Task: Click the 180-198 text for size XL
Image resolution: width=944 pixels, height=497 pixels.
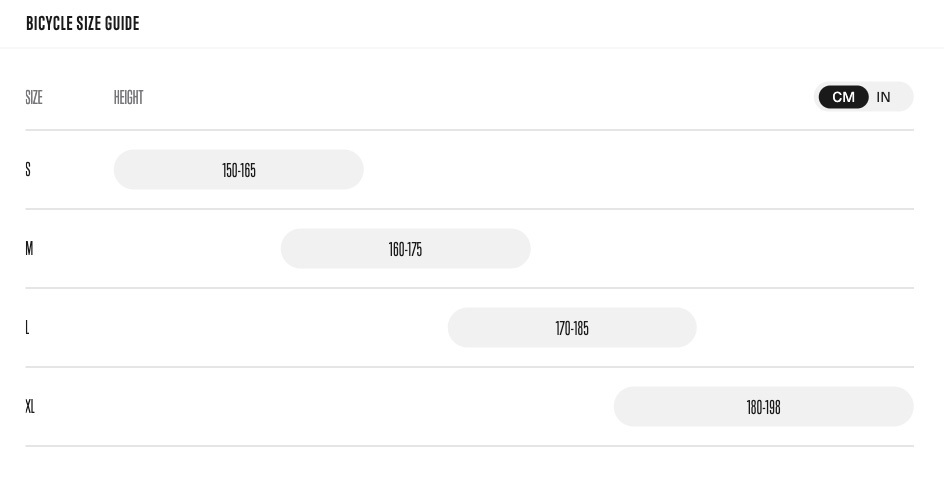Action: (x=763, y=407)
